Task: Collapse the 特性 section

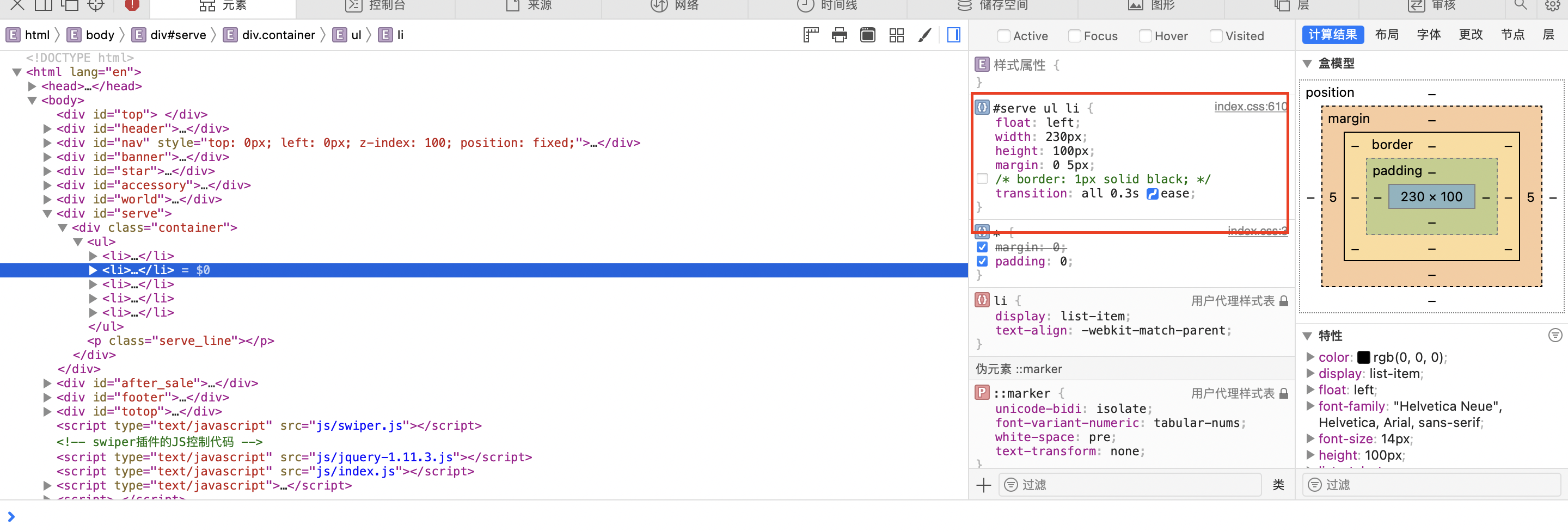Action: (1307, 336)
